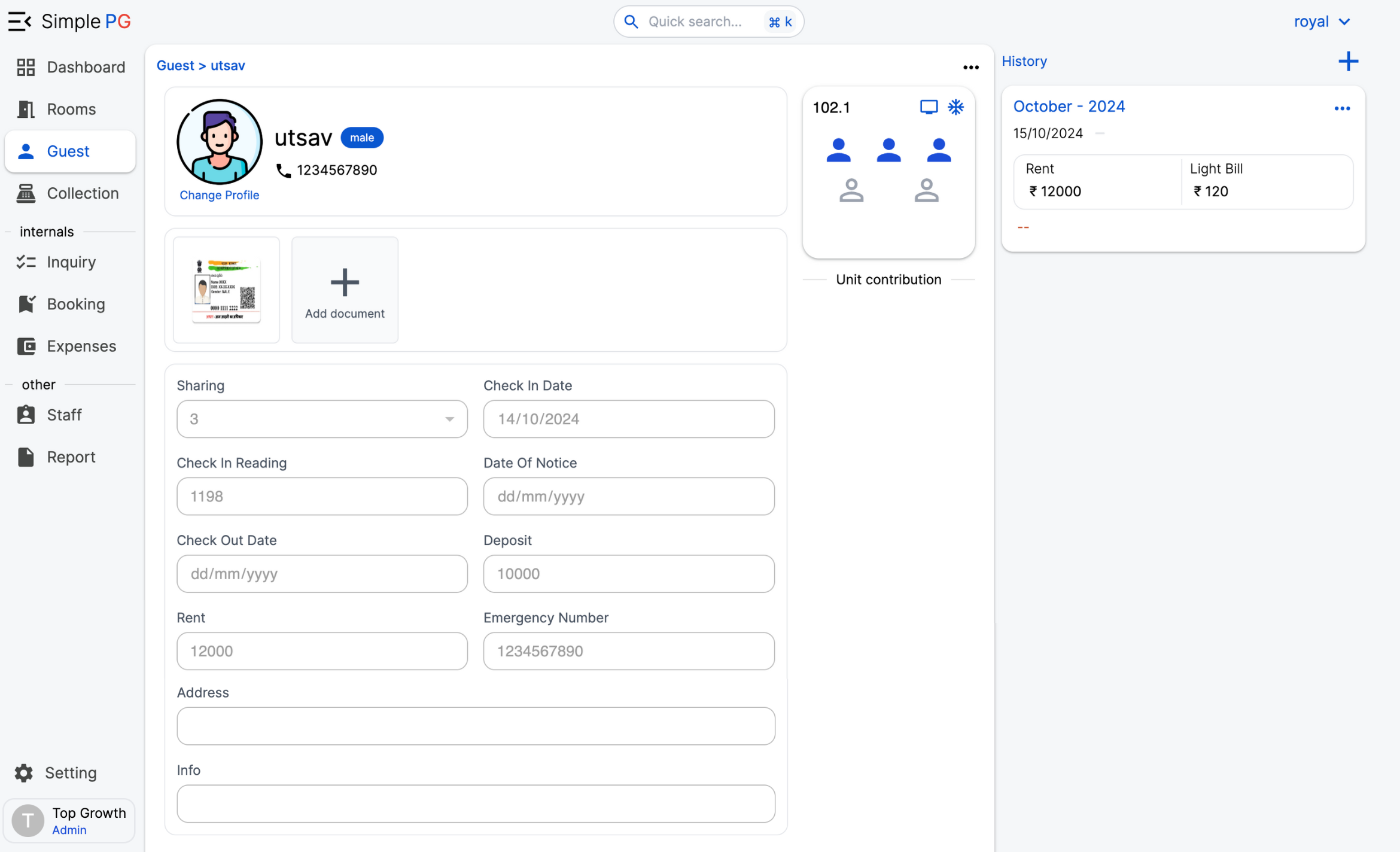
Task: Expand the royal property selector
Action: [x=1321, y=22]
